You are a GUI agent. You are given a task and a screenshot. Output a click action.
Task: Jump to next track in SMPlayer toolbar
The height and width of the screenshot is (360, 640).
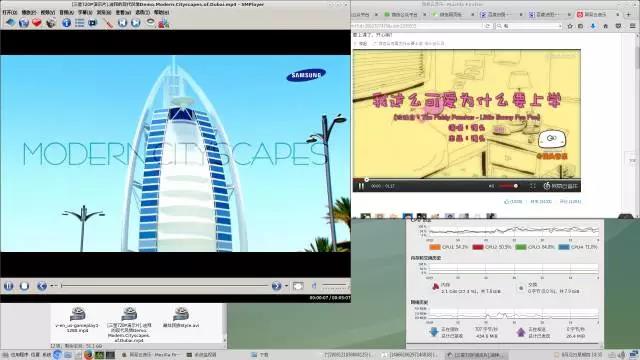[x=136, y=23]
